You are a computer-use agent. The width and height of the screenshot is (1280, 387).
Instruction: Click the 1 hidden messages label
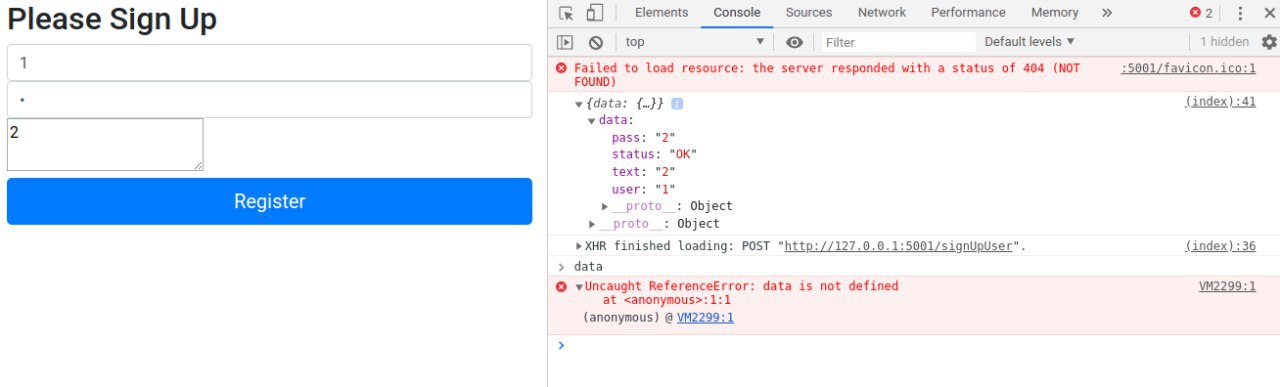[x=1224, y=42]
